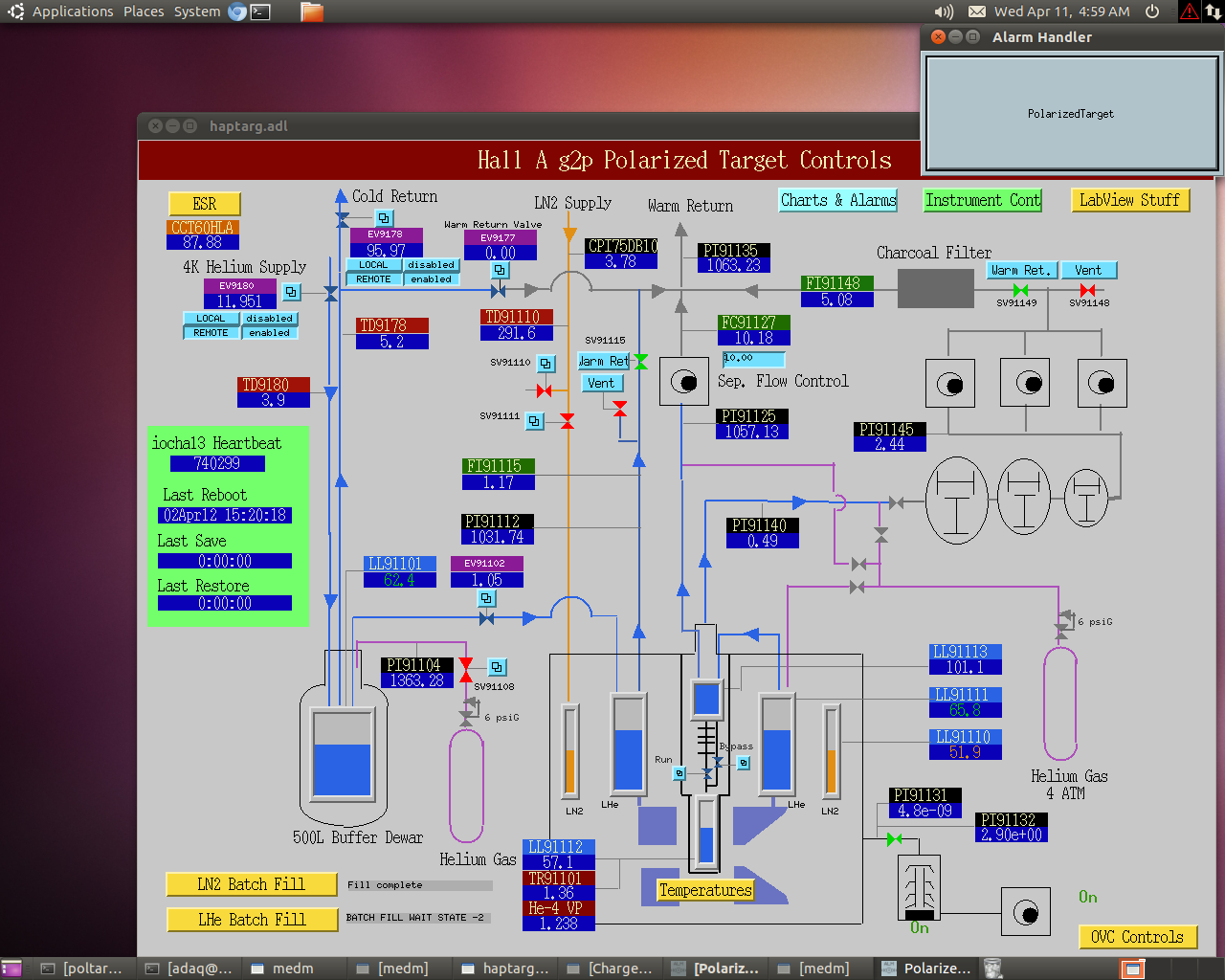
Task: Click the Bypass valve control icon
Action: click(x=744, y=763)
